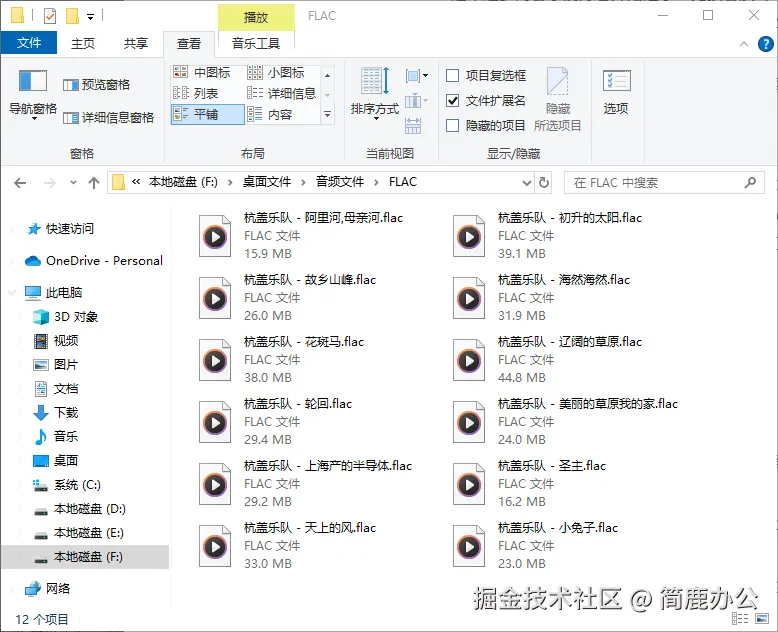Open the 排序方式 sort by menu
This screenshot has height=632, width=778.
click(x=375, y=93)
